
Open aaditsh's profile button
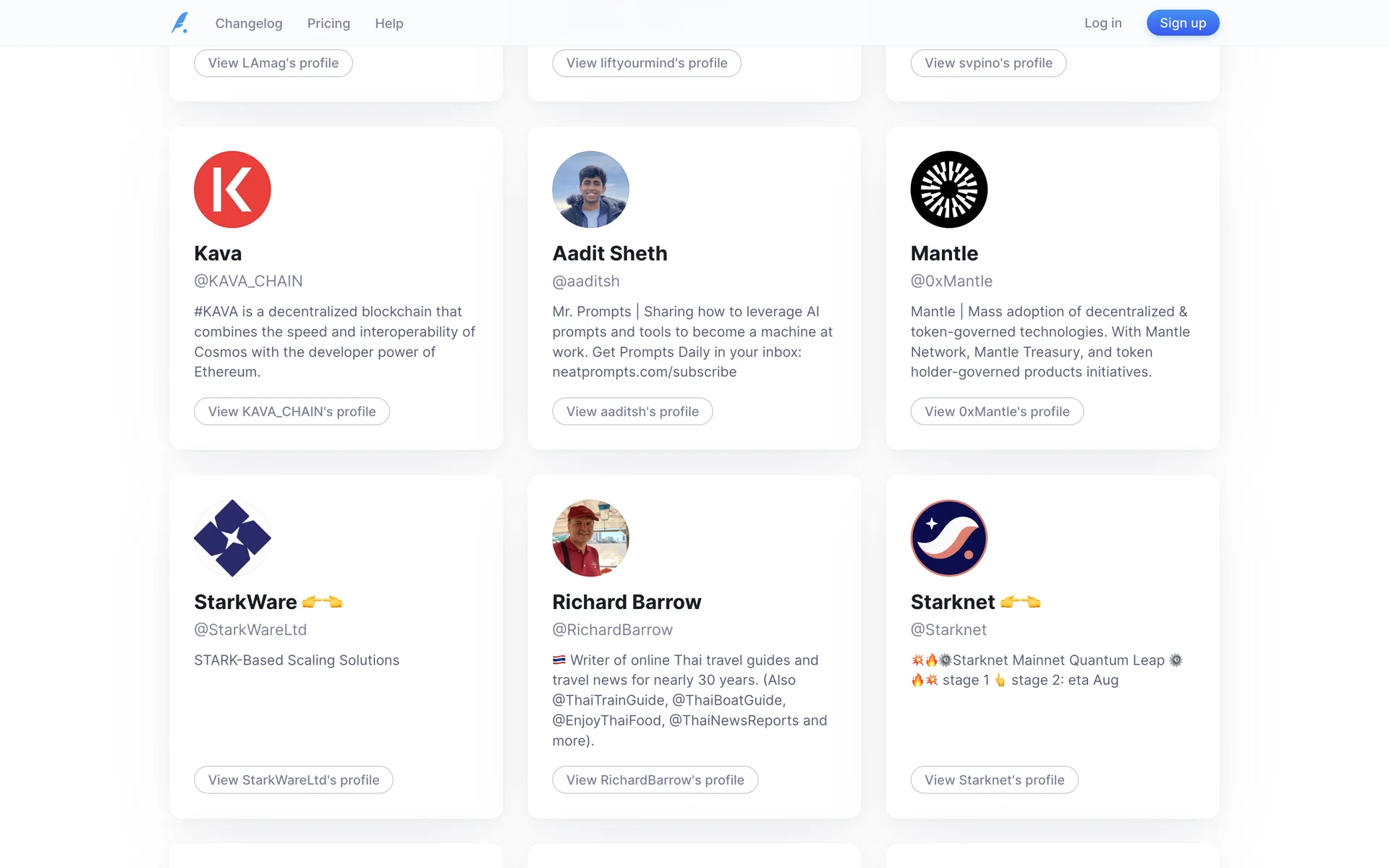[632, 412]
